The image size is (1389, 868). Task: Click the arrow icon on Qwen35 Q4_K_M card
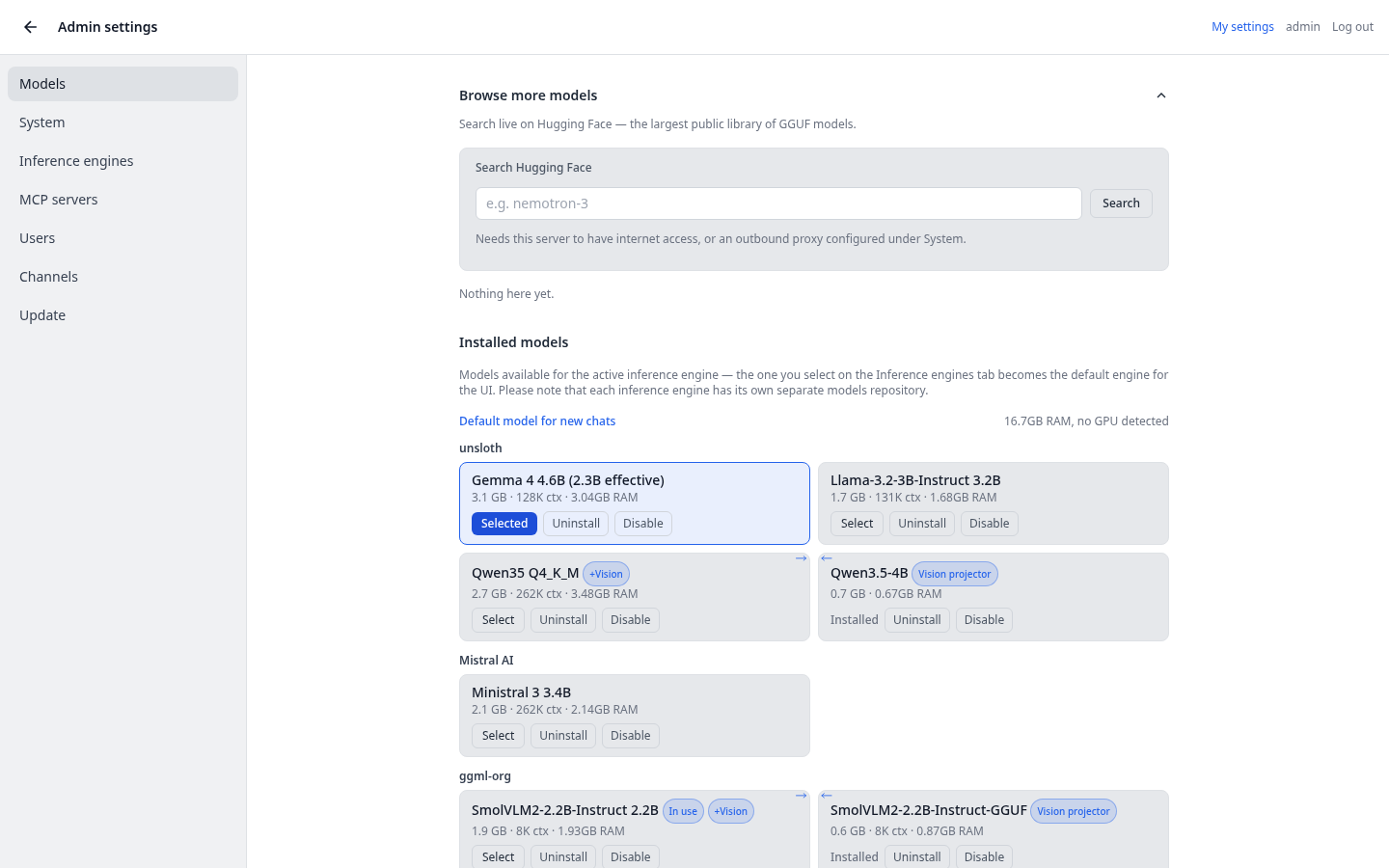802,558
